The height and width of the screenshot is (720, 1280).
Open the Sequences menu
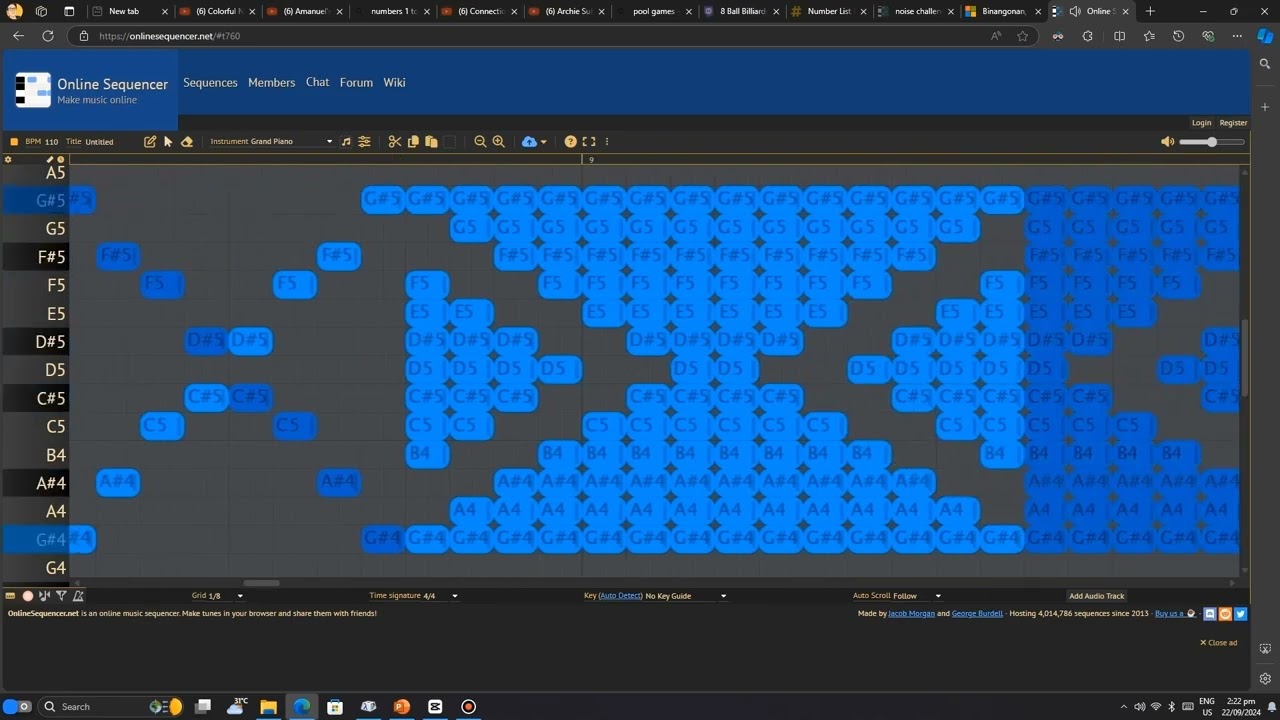[210, 83]
